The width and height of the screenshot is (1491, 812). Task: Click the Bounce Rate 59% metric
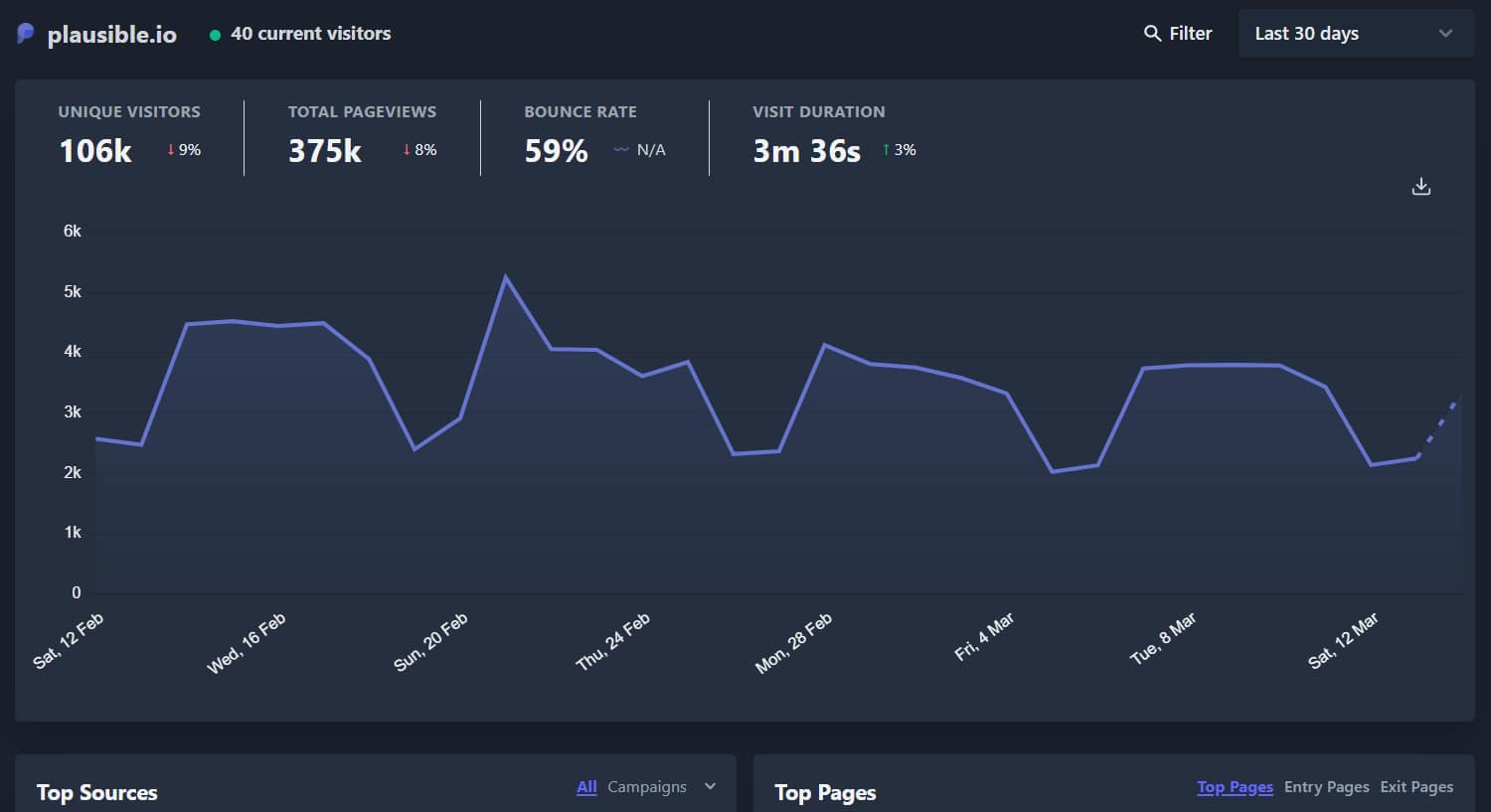pos(556,151)
